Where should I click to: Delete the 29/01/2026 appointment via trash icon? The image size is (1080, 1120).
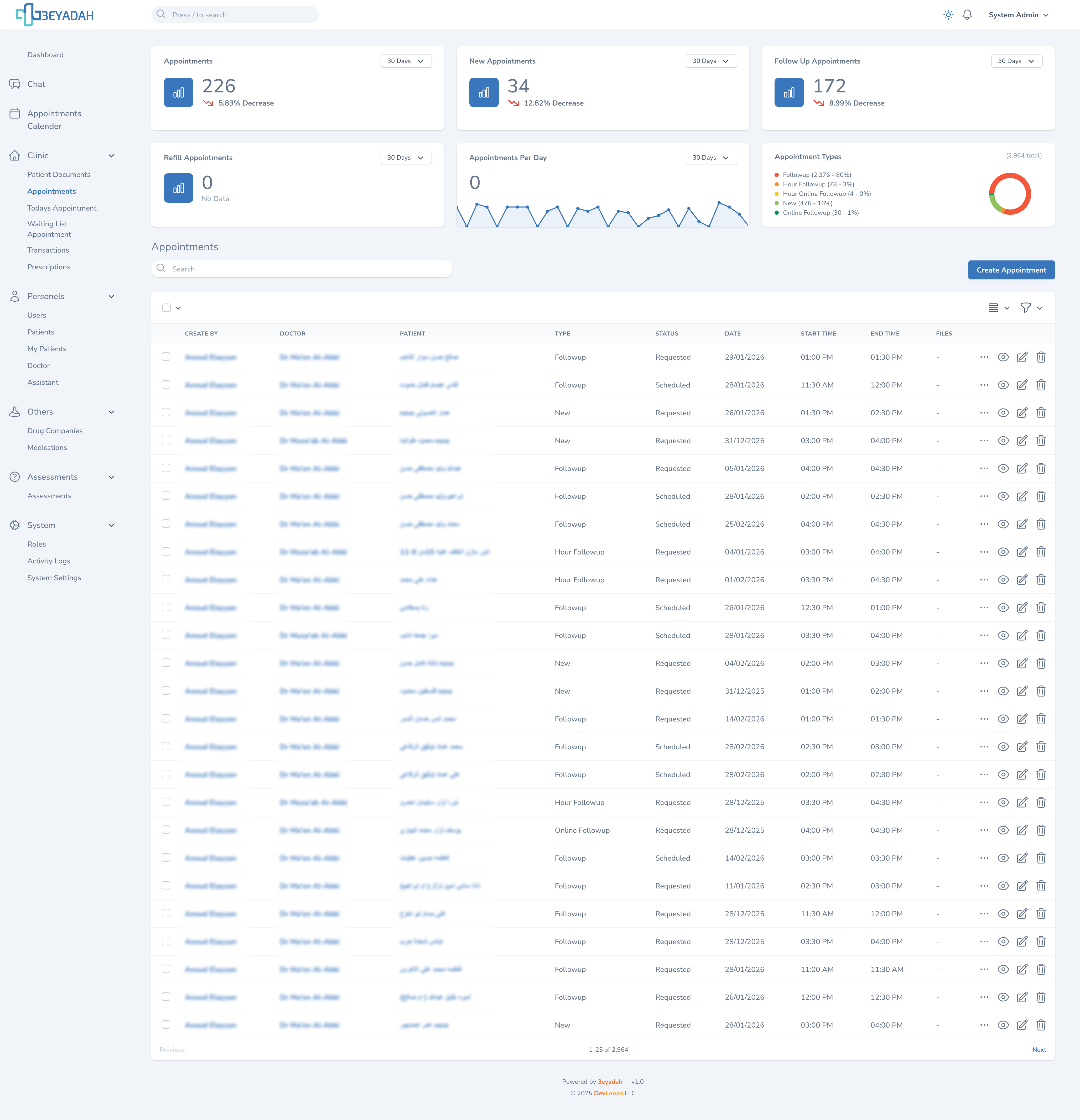click(x=1041, y=357)
